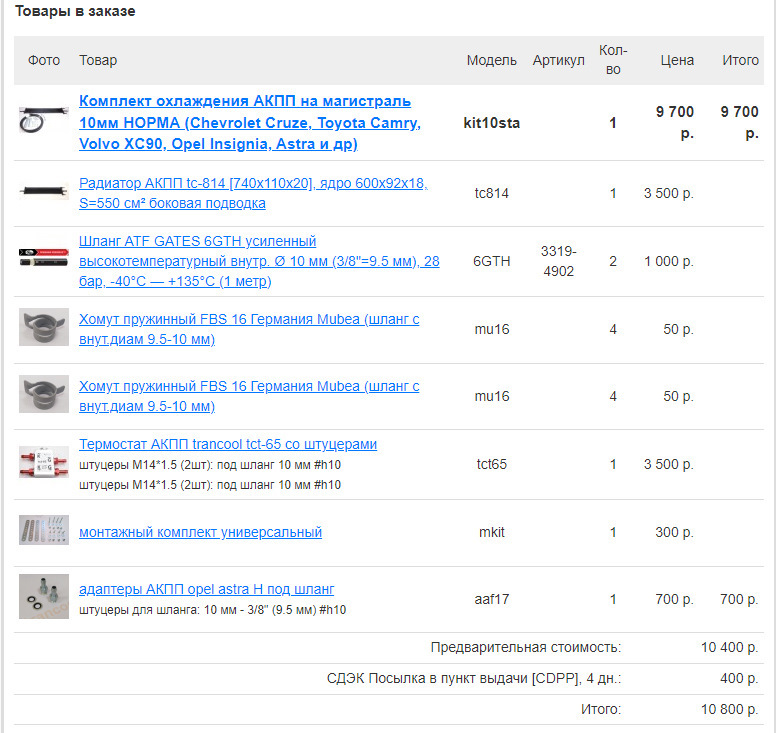The image size is (776, 733).
Task: Open the Радиатор АКПП tc-814 link
Action: point(253,193)
